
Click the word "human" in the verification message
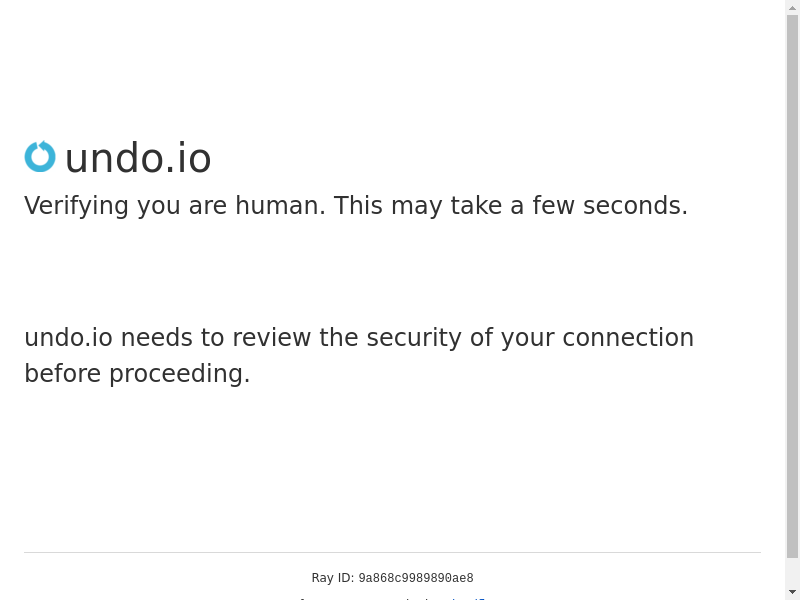click(280, 206)
